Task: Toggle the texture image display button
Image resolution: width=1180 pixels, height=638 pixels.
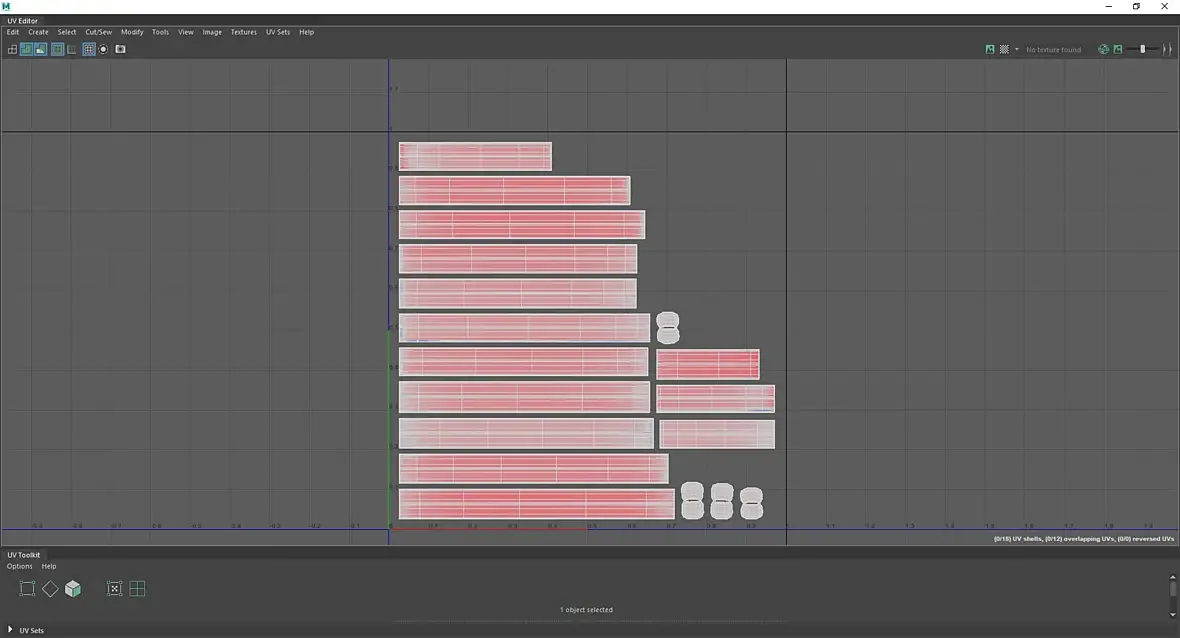Action: pyautogui.click(x=990, y=49)
